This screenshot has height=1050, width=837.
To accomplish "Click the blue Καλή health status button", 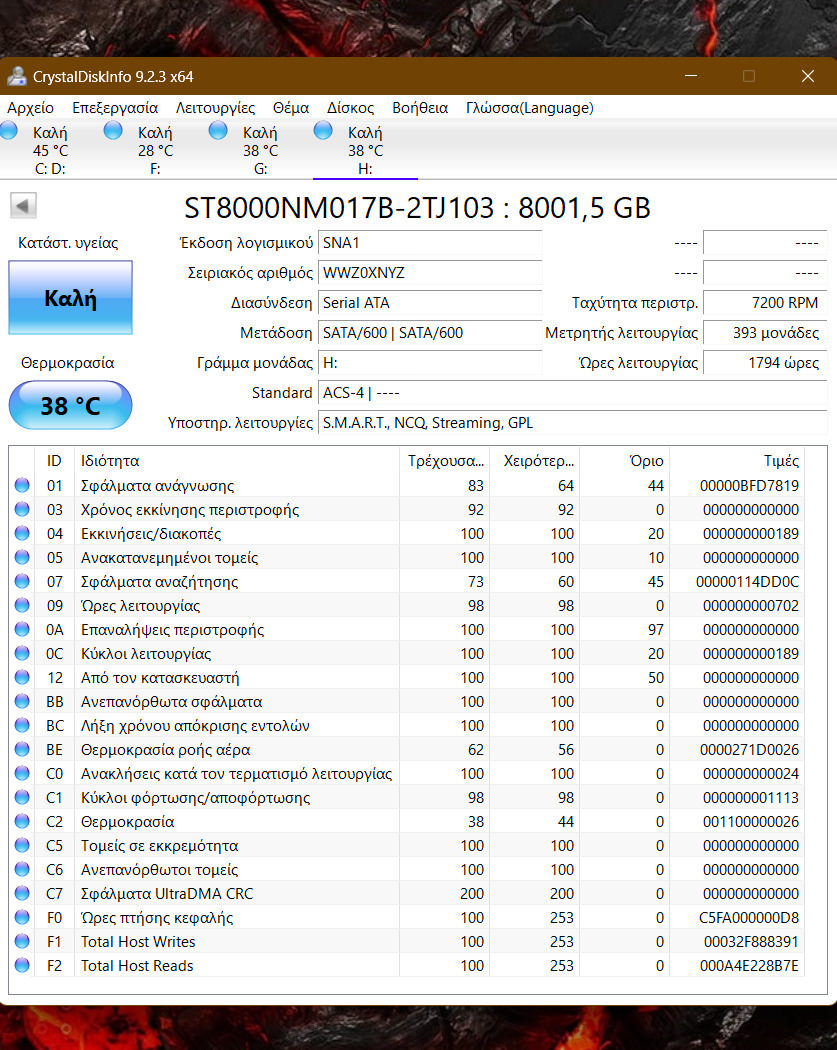I will 70,298.
